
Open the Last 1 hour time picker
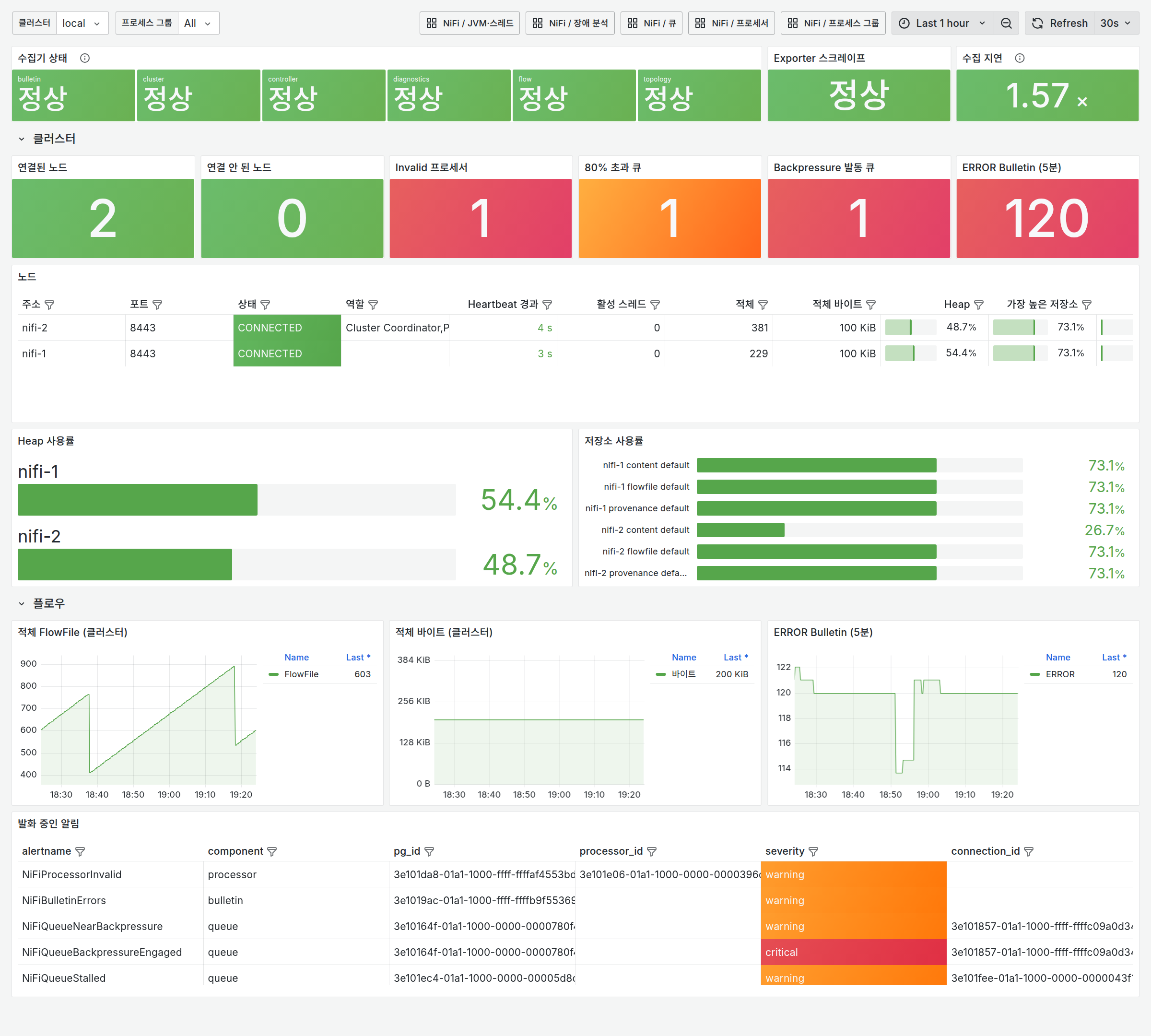[943, 24]
